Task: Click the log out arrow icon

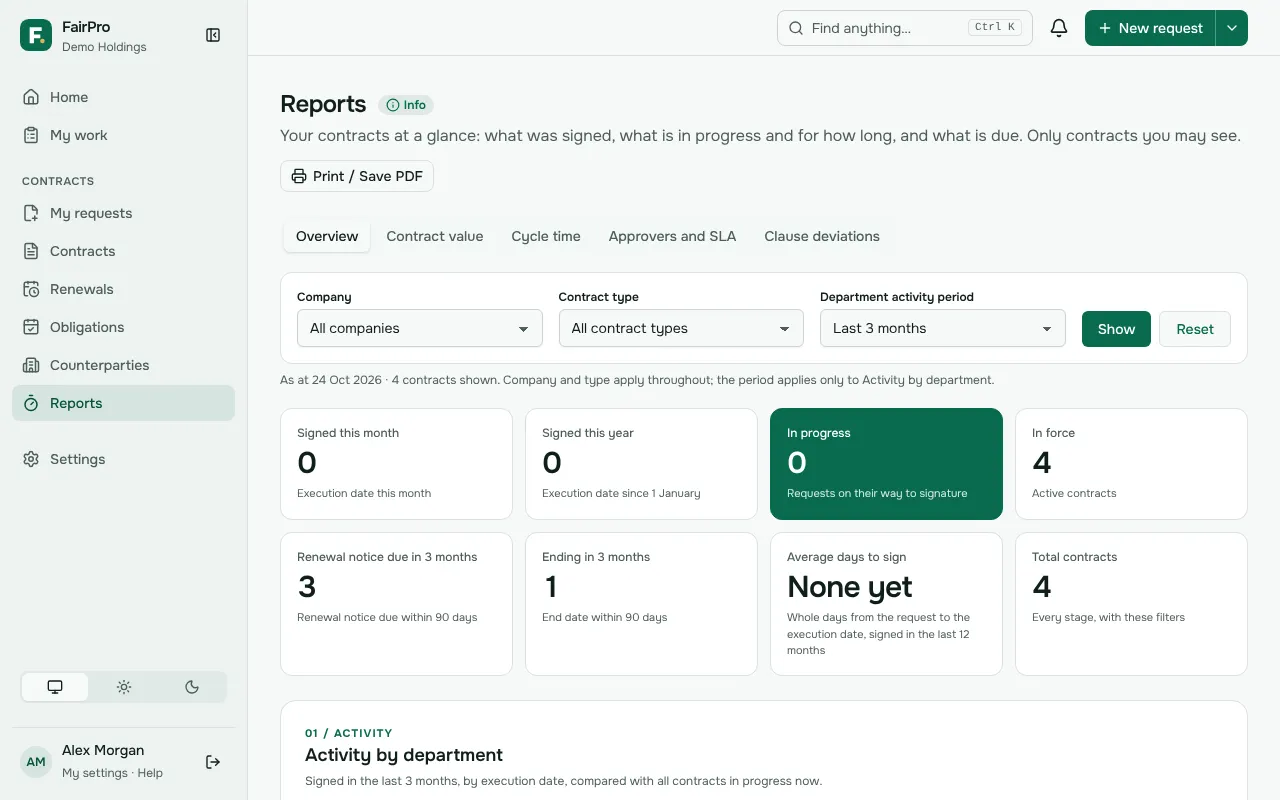Action: tap(213, 762)
